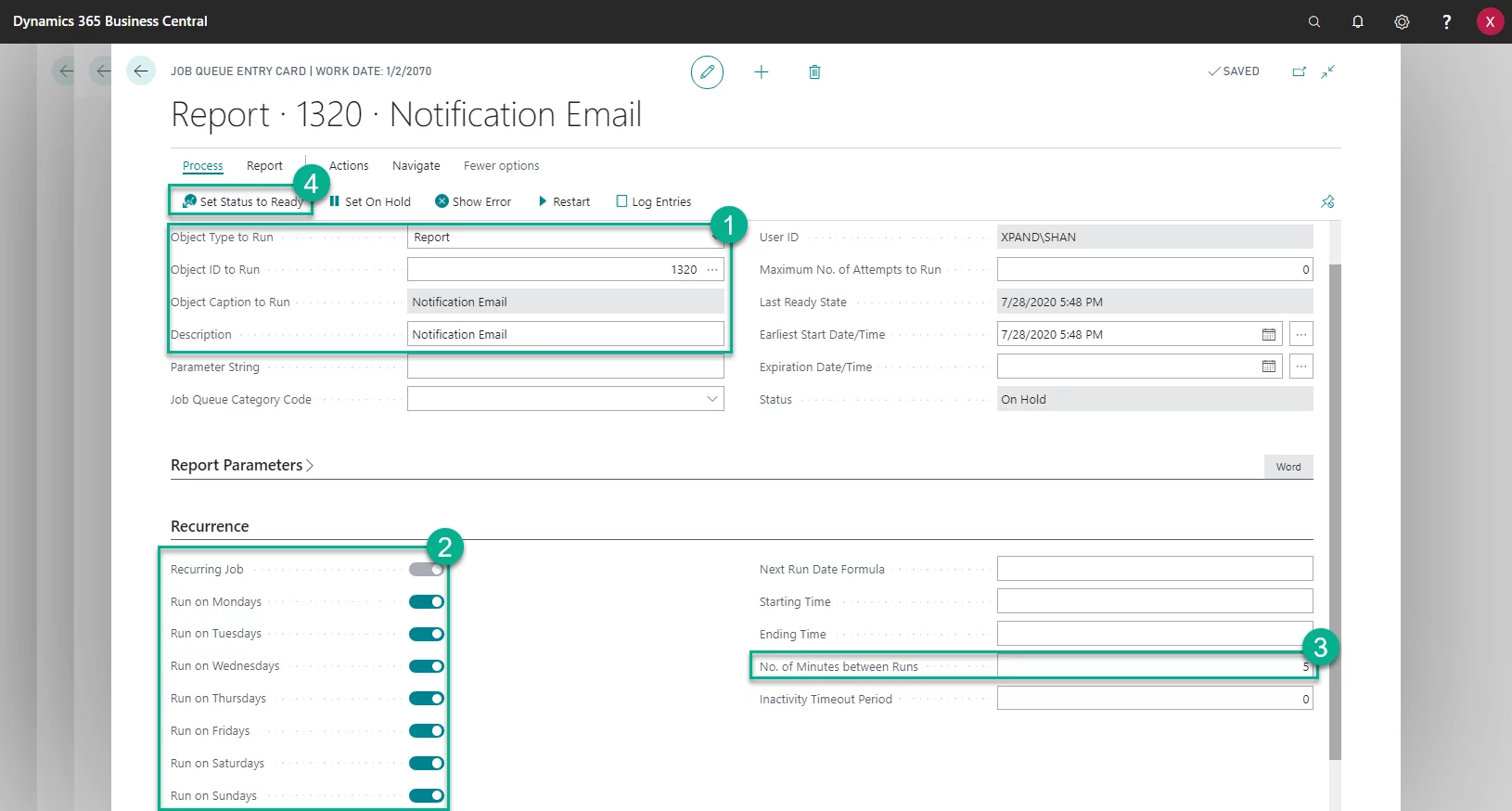Open the search magnifier in the top bar
This screenshot has width=1512, height=811.
coord(1313,21)
